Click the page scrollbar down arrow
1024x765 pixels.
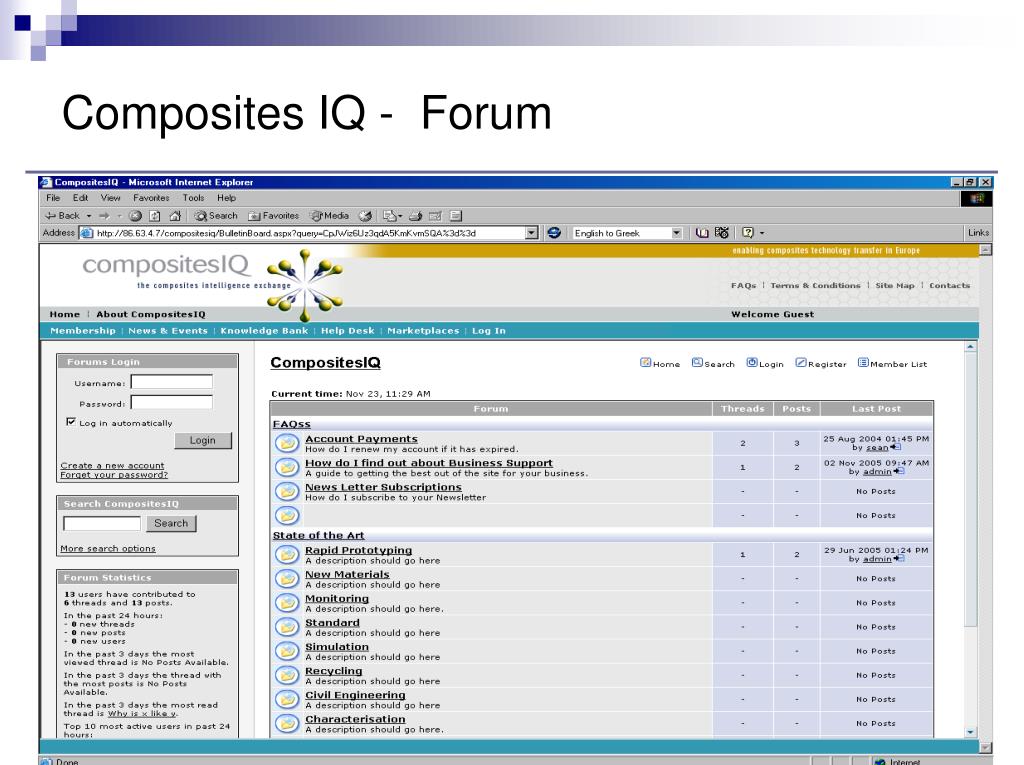click(970, 732)
